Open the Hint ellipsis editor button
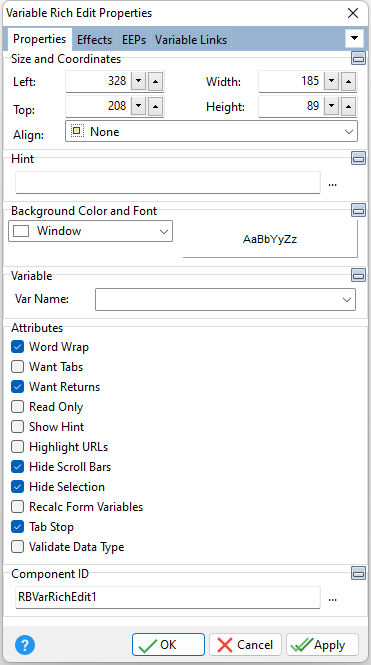Image resolution: width=371 pixels, height=665 pixels. [x=332, y=184]
